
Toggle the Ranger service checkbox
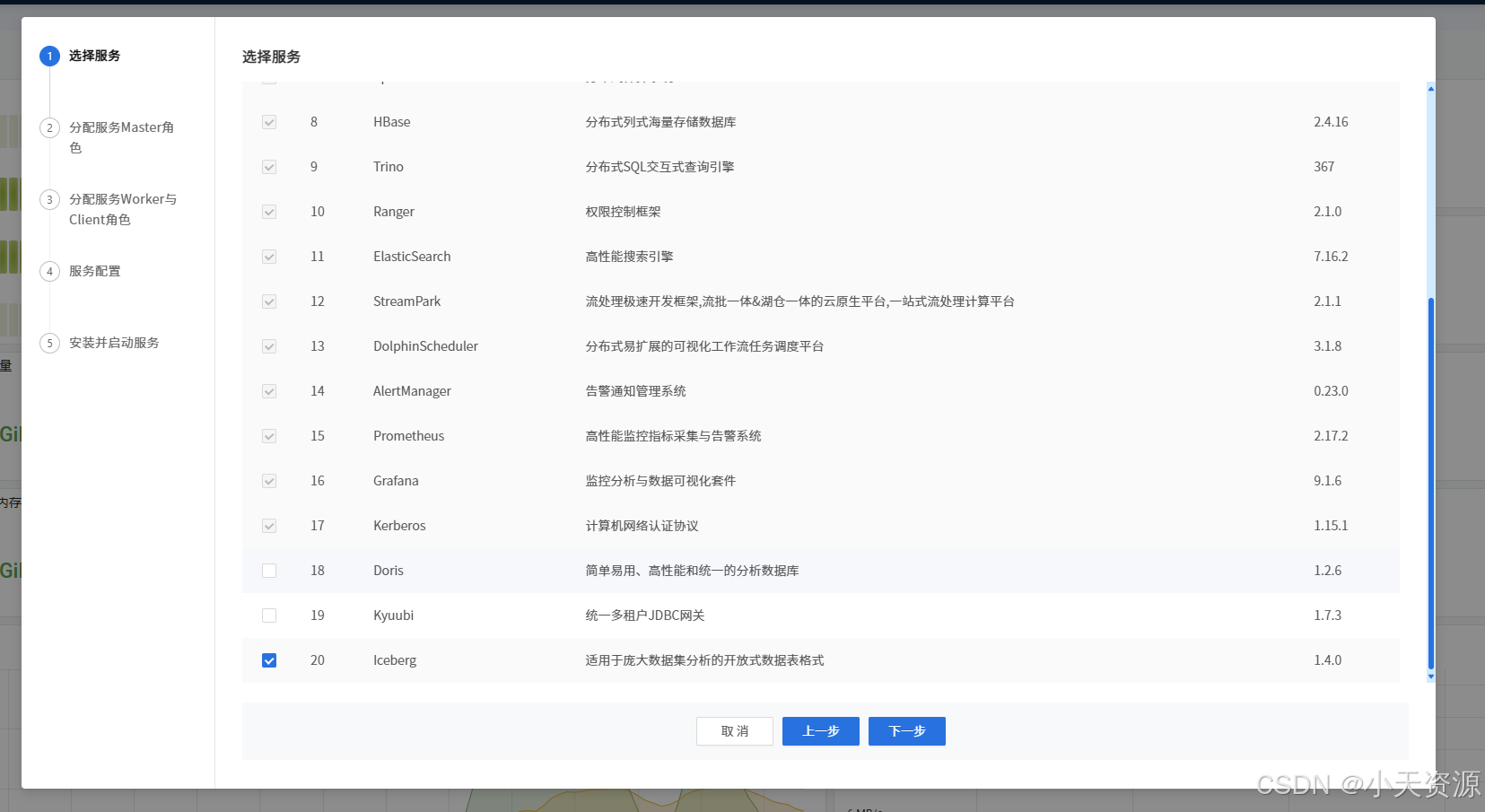pyautogui.click(x=269, y=212)
